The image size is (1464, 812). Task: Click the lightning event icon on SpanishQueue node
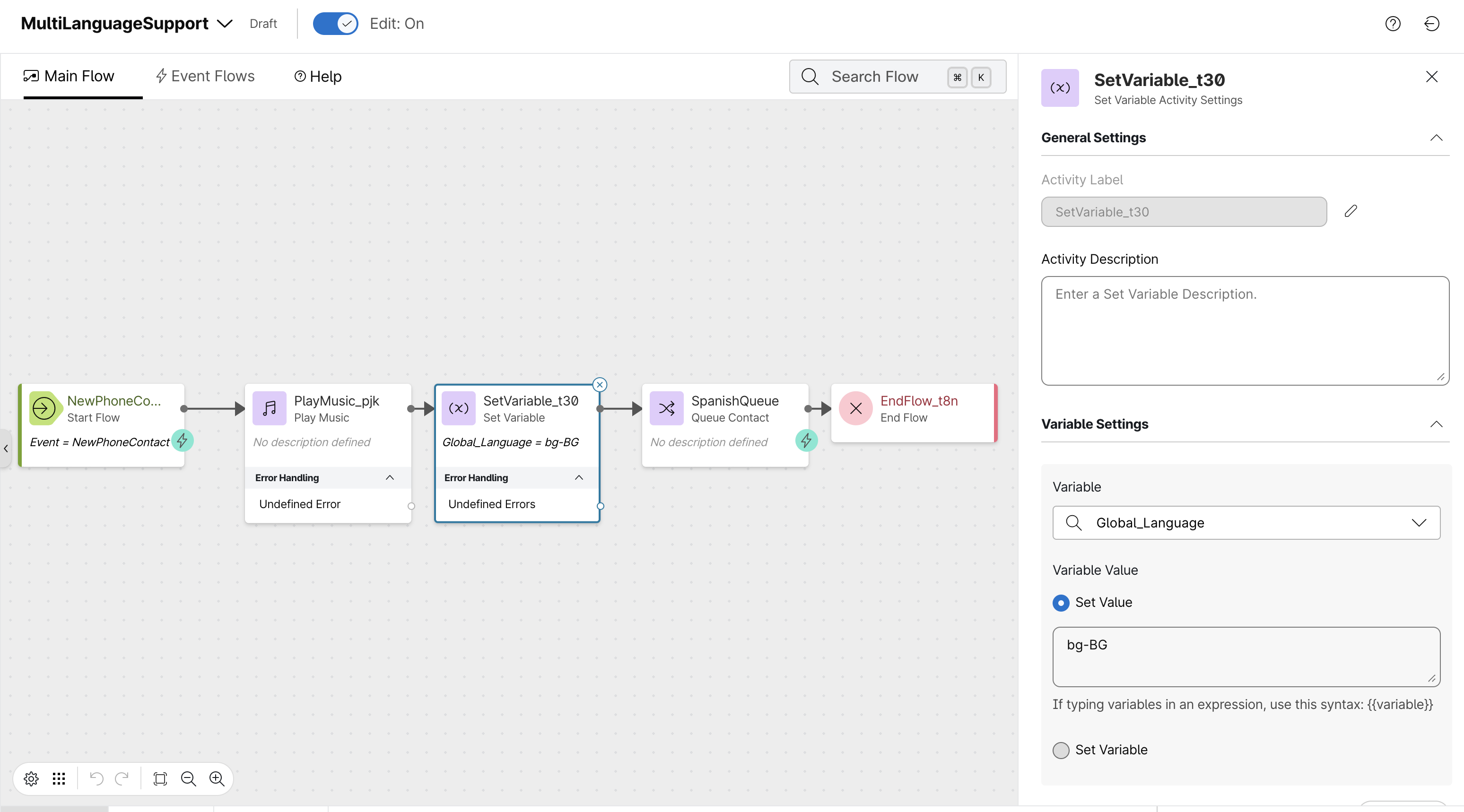click(x=806, y=441)
